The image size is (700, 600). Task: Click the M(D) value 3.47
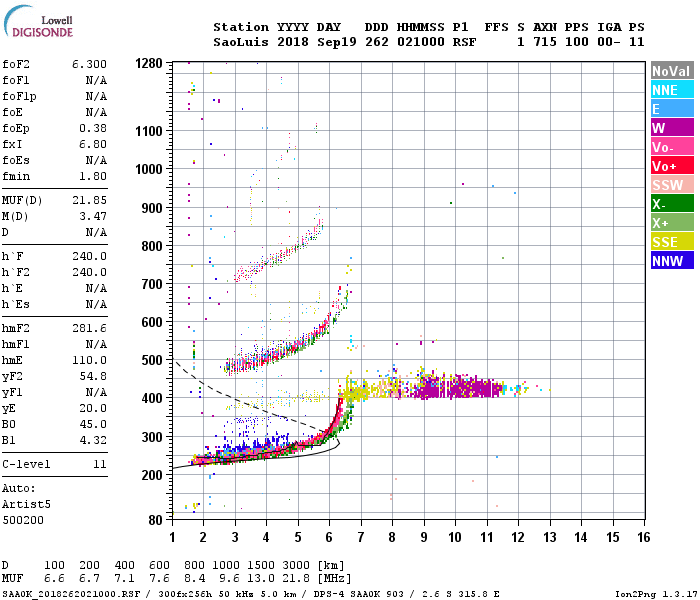pos(93,216)
